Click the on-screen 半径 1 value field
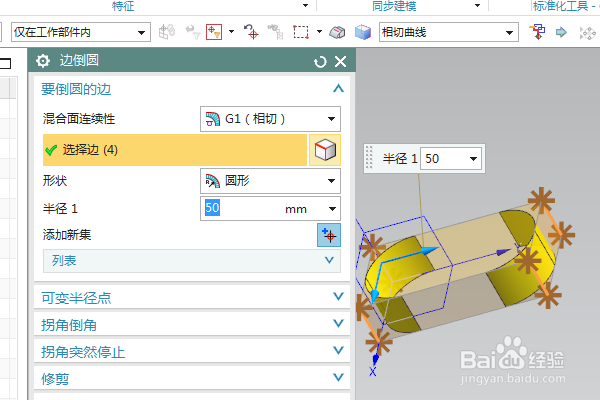Image resolution: width=600 pixels, height=400 pixels. coord(443,158)
